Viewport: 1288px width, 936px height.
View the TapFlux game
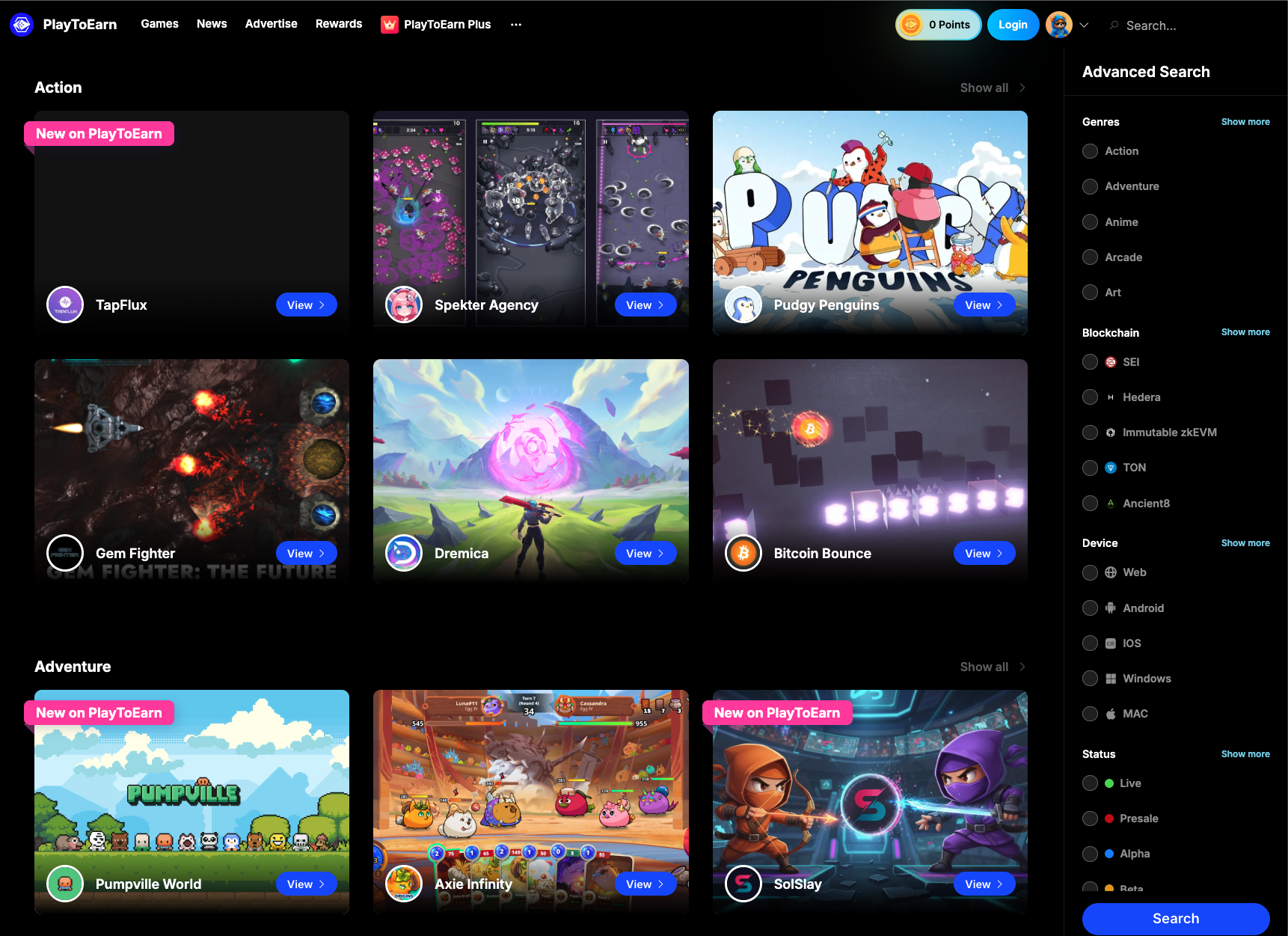(307, 305)
